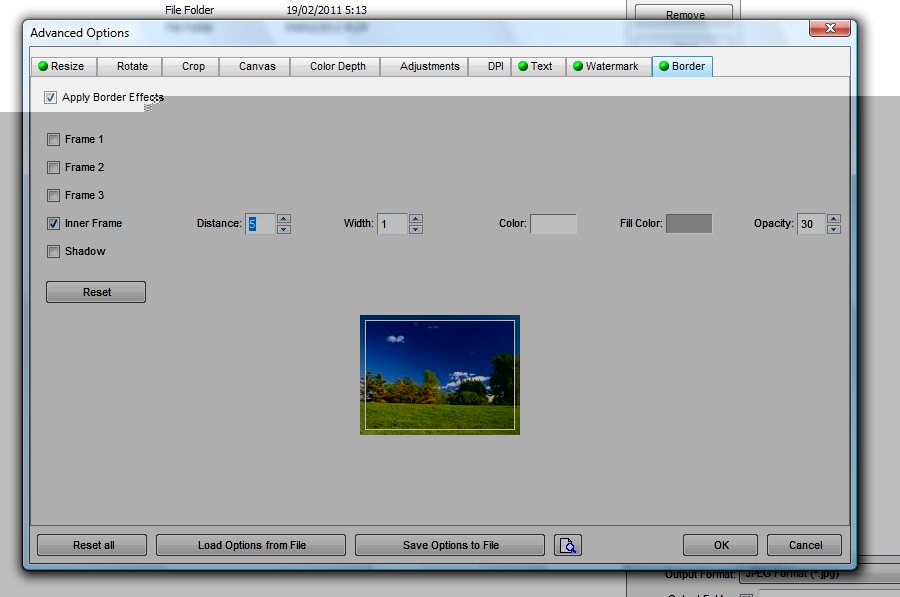Toggle the Shadow effect on

point(53,251)
